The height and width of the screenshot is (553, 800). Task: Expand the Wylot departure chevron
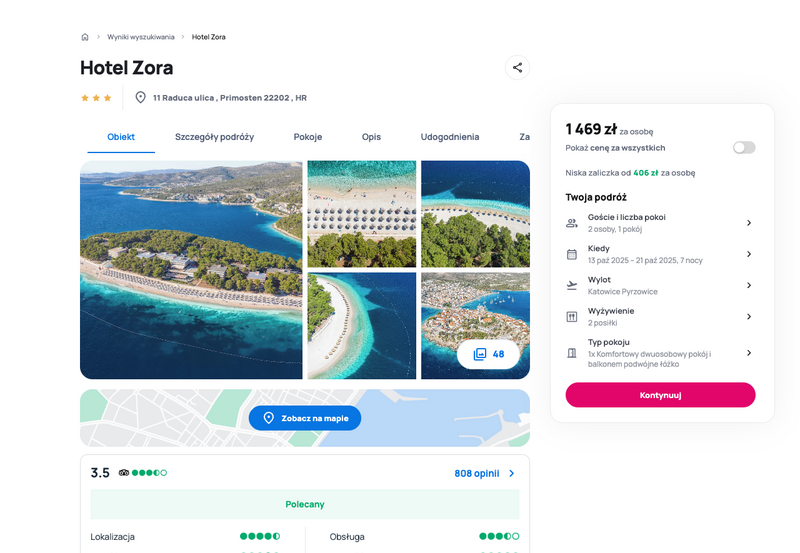tap(749, 285)
